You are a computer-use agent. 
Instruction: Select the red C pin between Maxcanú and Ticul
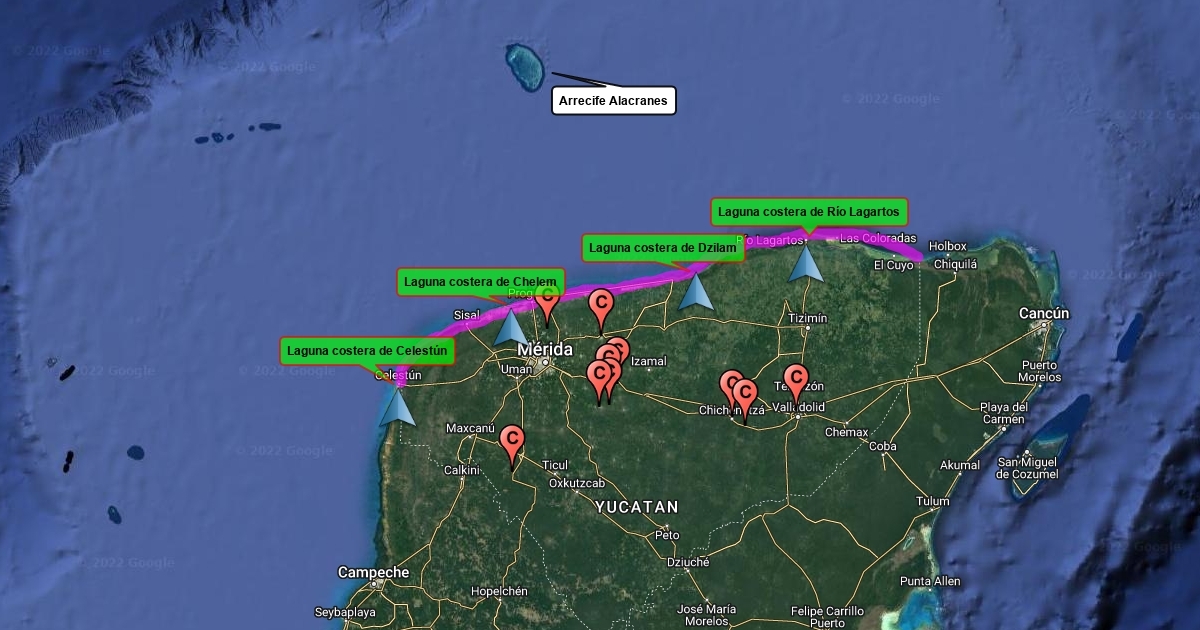[512, 446]
